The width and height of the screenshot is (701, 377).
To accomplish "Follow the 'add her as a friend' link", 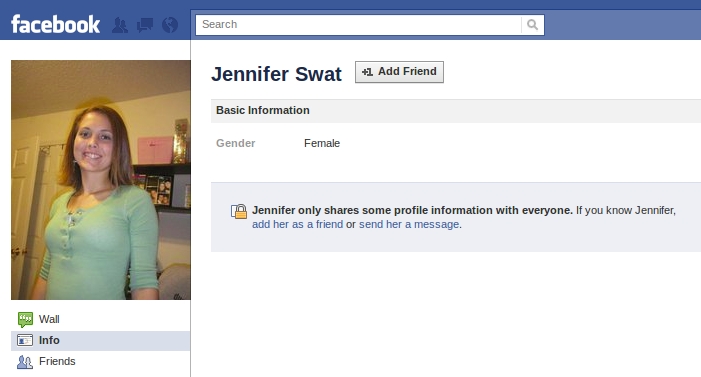I will [x=297, y=225].
